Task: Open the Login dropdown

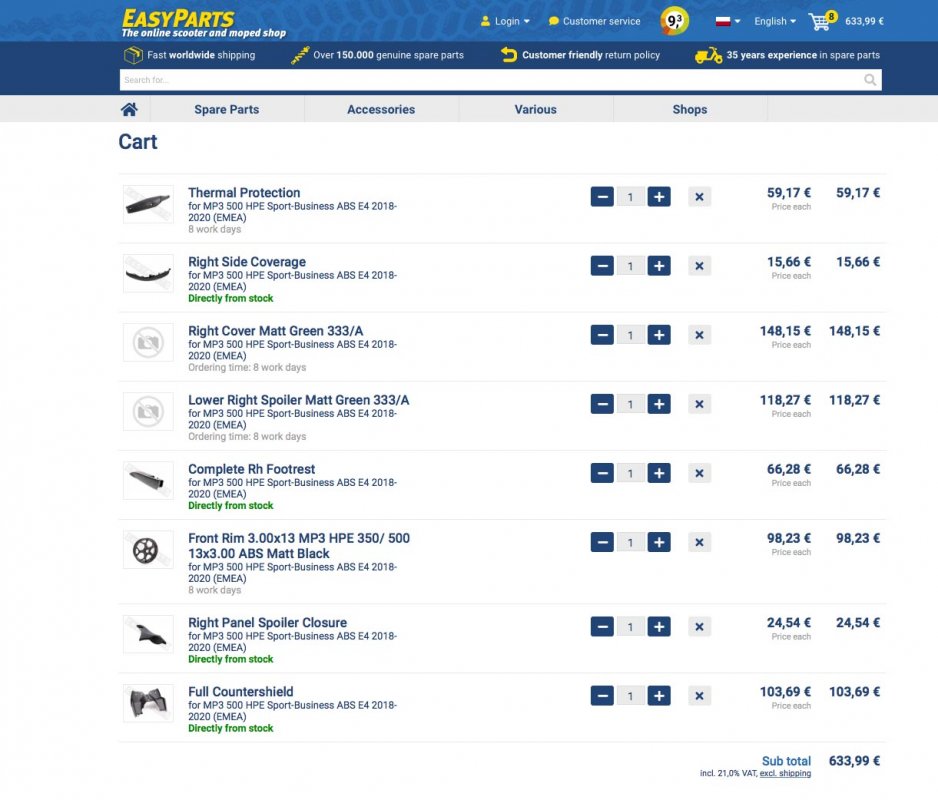Action: point(505,21)
